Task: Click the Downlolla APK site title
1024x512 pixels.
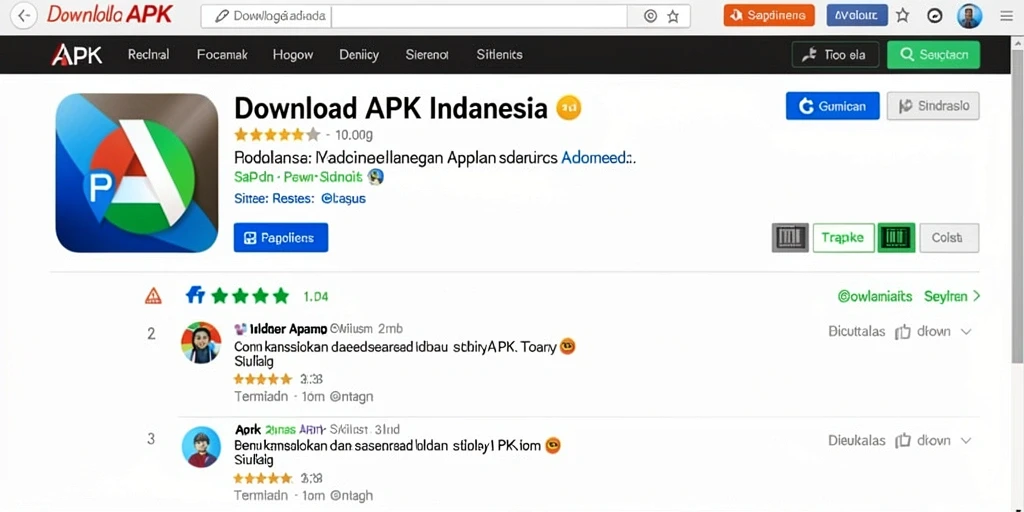Action: point(109,15)
